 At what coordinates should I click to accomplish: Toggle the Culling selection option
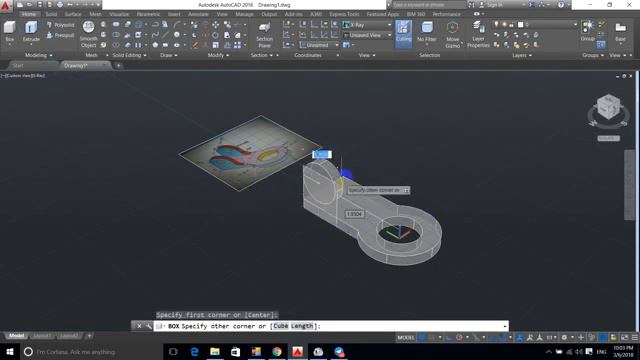[403, 33]
